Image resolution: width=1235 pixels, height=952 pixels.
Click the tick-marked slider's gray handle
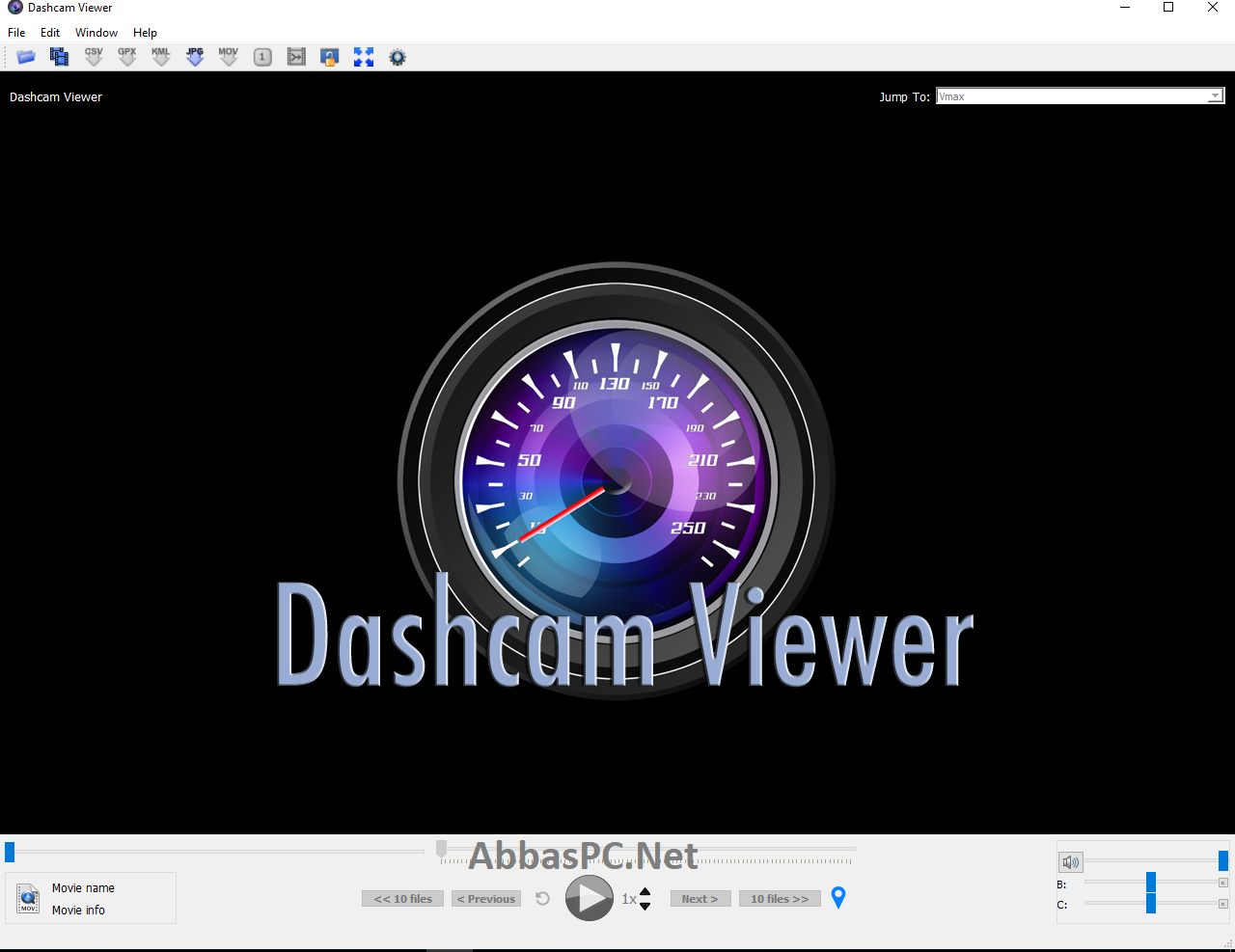pos(441,849)
